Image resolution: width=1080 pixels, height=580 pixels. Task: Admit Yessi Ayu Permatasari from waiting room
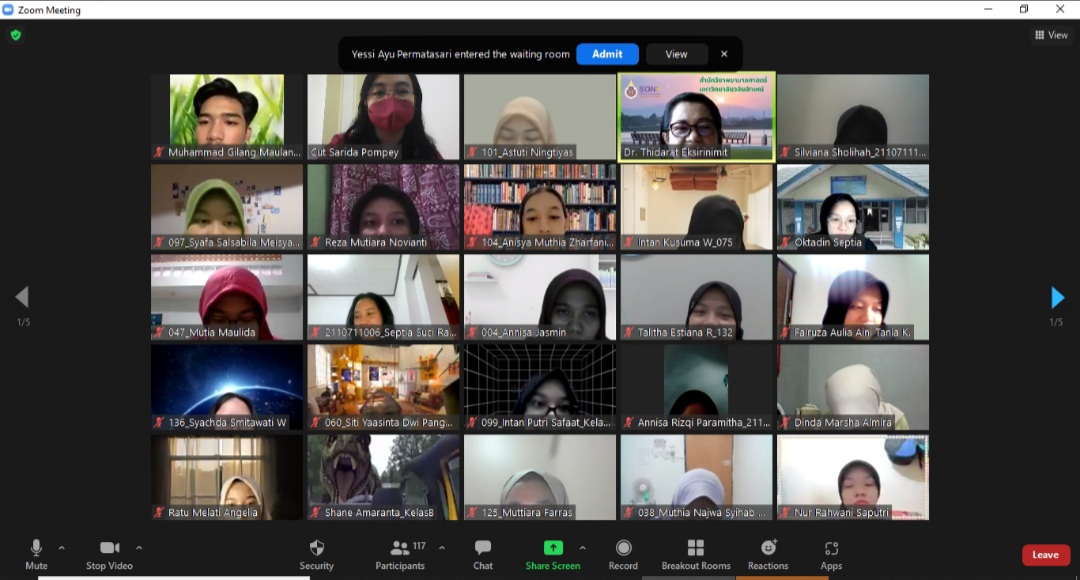[607, 54]
